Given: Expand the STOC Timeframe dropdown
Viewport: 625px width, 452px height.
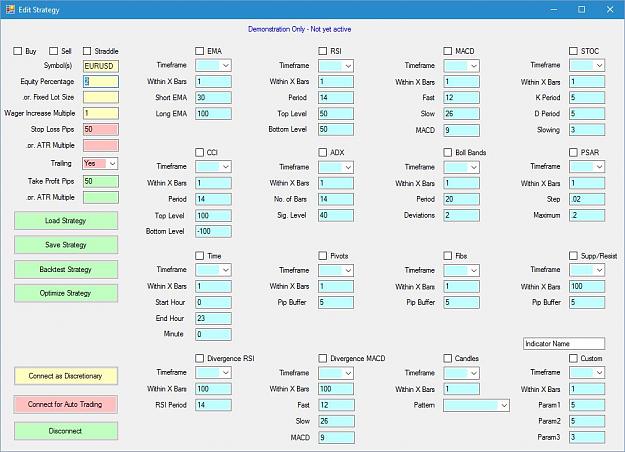Looking at the screenshot, I should click(587, 65).
